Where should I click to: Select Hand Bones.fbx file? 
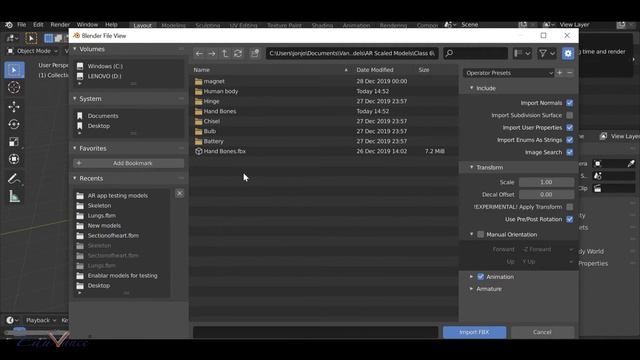tap(224, 151)
